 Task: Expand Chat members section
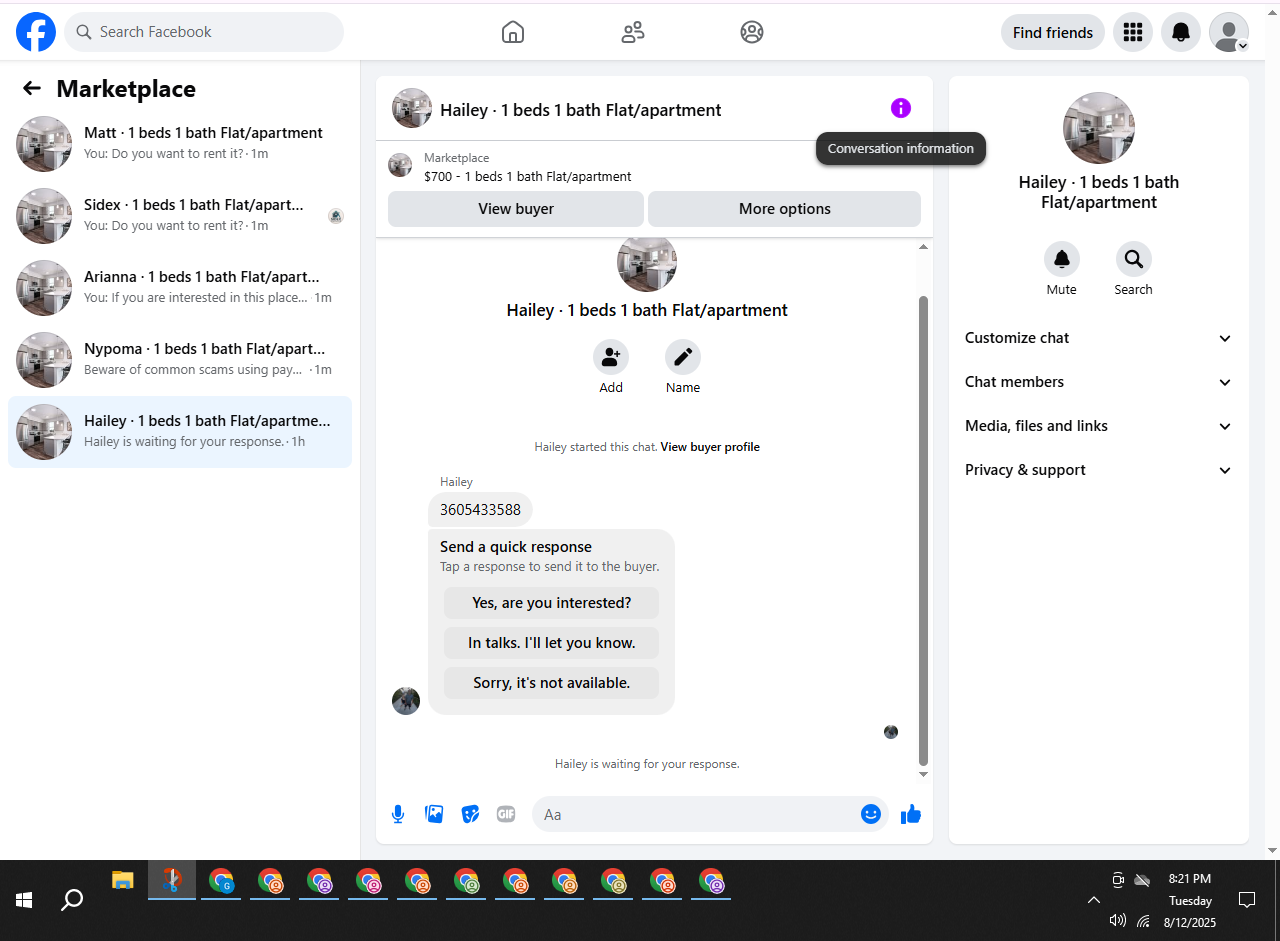tap(1099, 382)
